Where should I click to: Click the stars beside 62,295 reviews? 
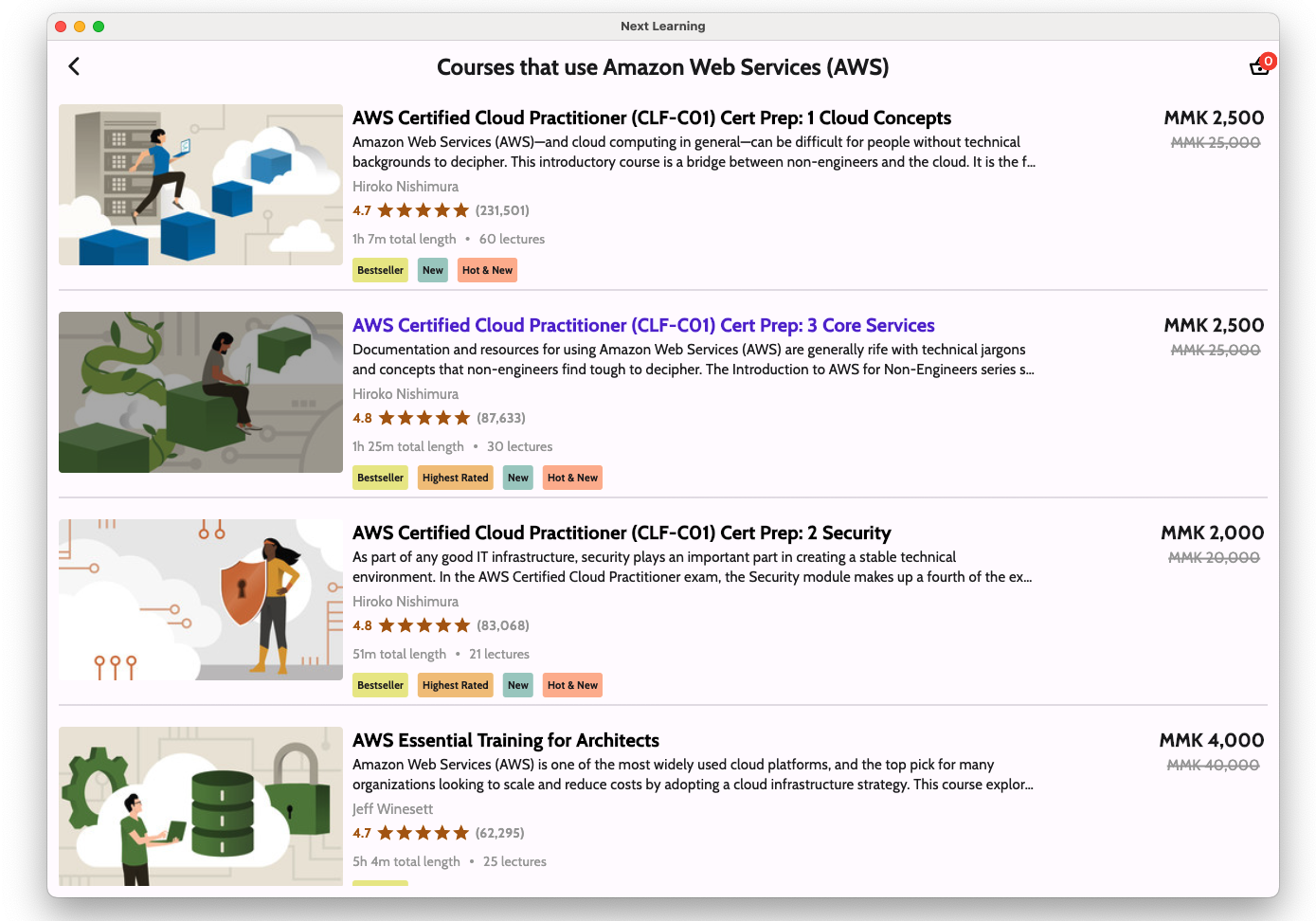[423, 833]
